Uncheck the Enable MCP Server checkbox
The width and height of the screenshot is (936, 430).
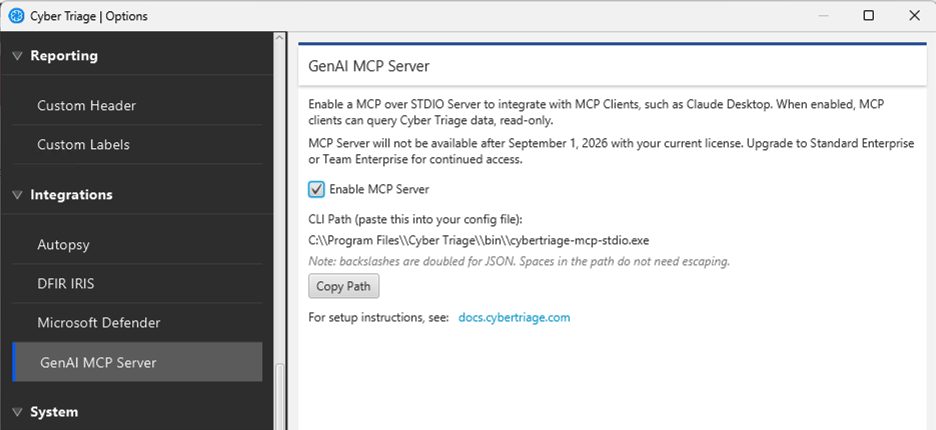(317, 189)
